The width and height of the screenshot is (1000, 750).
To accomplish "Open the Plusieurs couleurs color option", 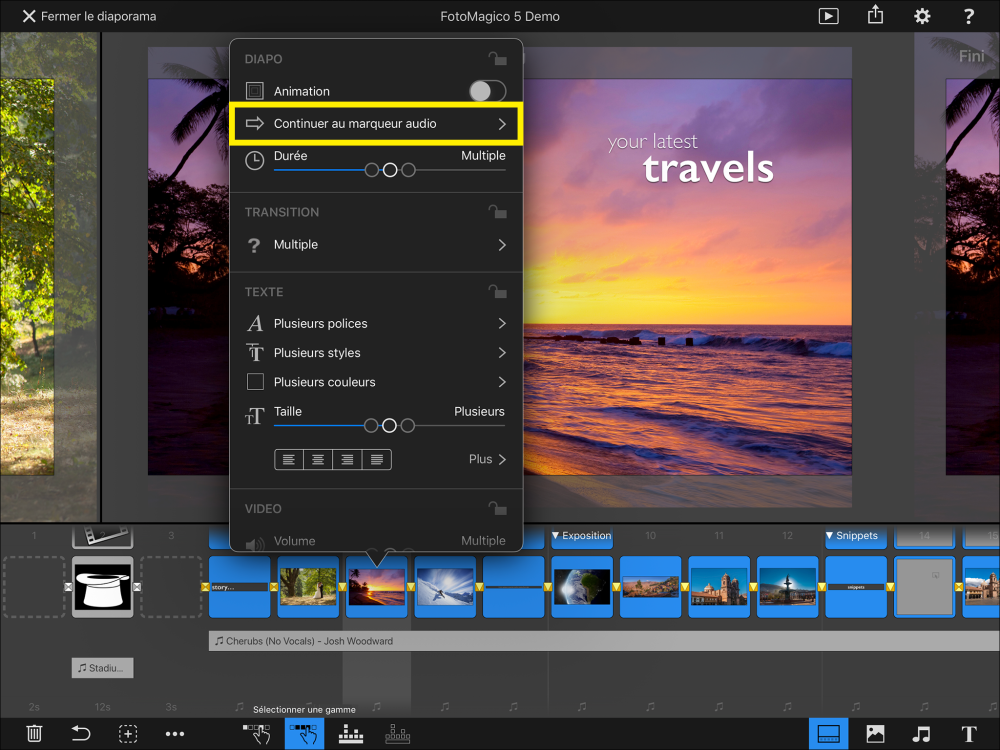I will (x=375, y=382).
